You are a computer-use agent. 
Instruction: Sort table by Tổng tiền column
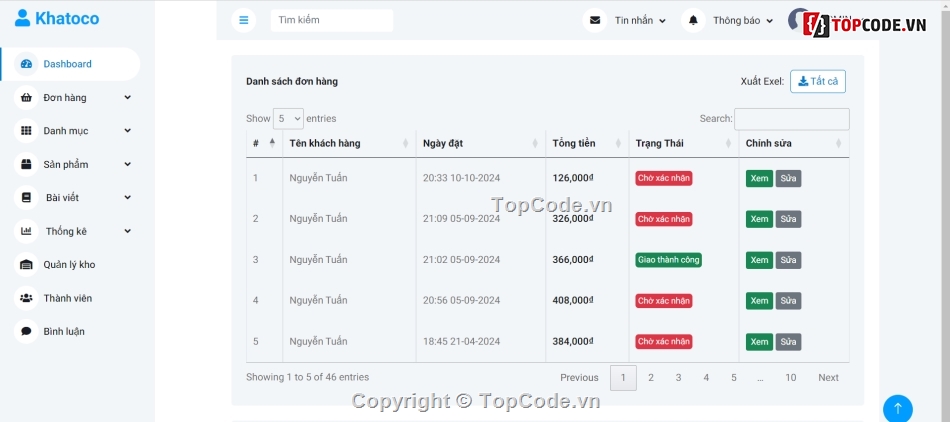[x=586, y=143]
